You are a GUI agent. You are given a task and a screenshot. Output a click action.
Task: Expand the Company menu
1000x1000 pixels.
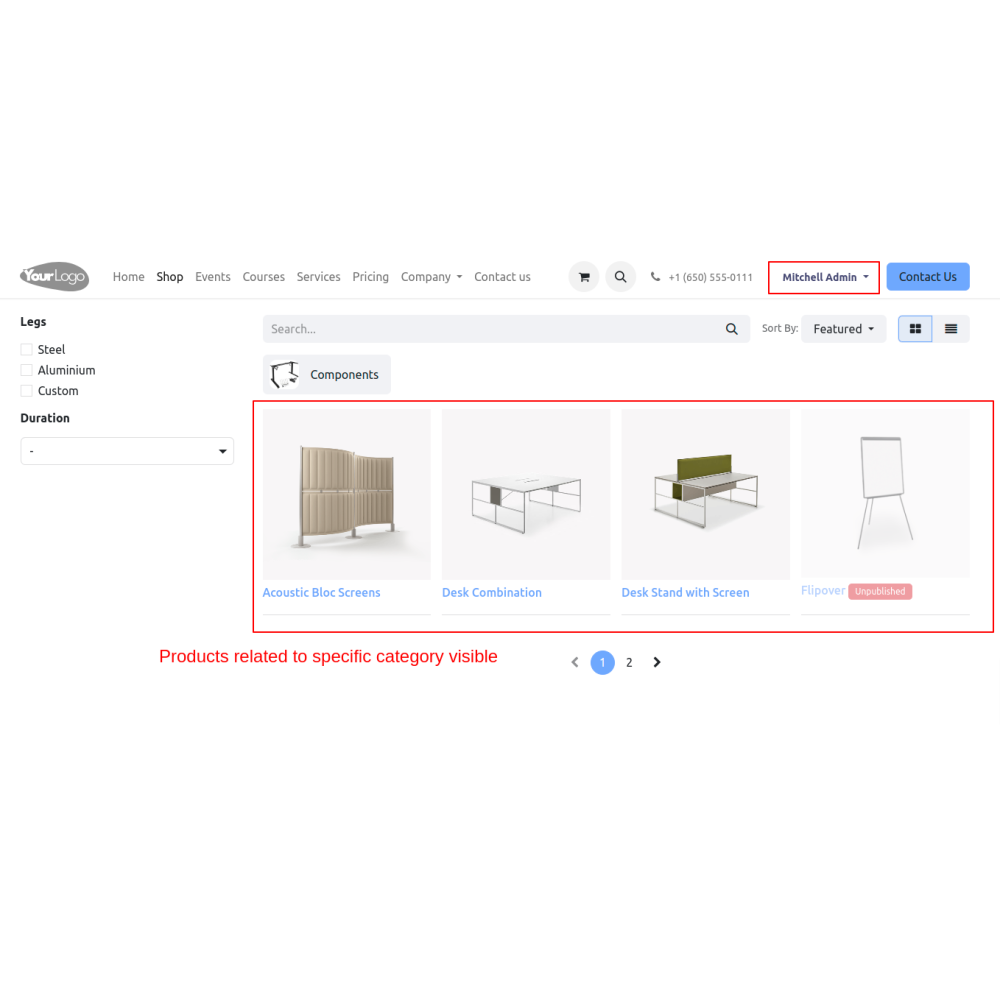431,277
